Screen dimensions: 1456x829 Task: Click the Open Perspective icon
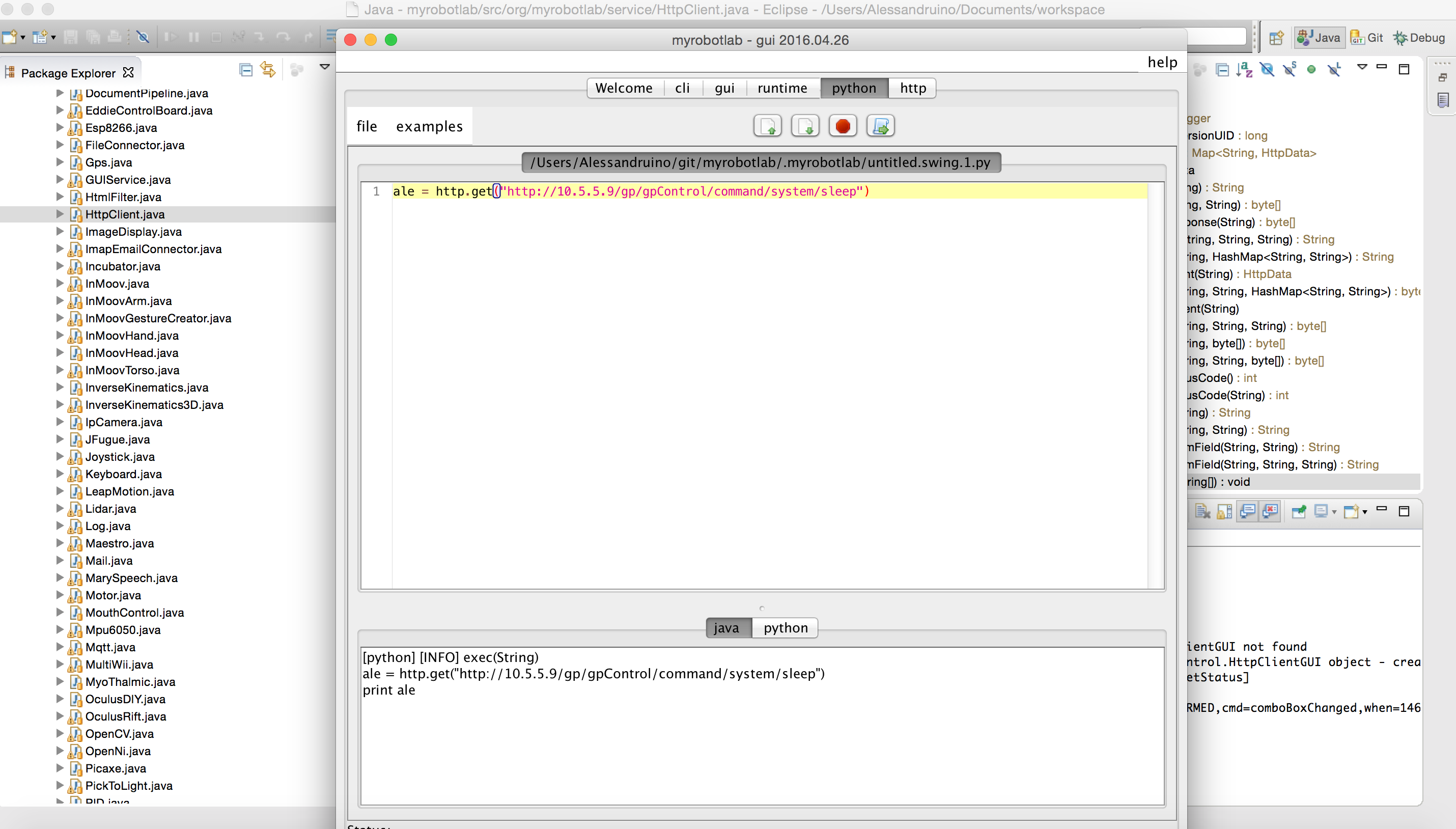[1277, 38]
